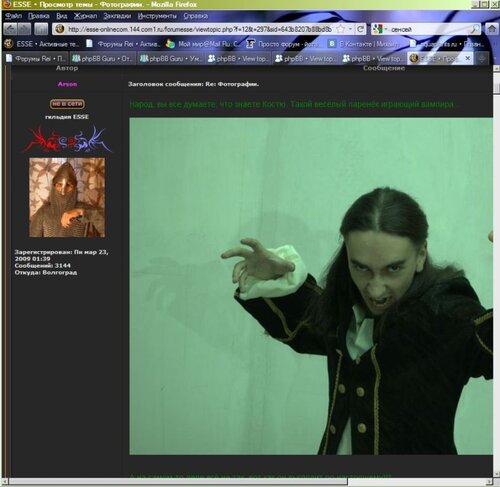Switch to the Форумы Rei tab
The height and width of the screenshot is (487, 500).
[x=36, y=59]
